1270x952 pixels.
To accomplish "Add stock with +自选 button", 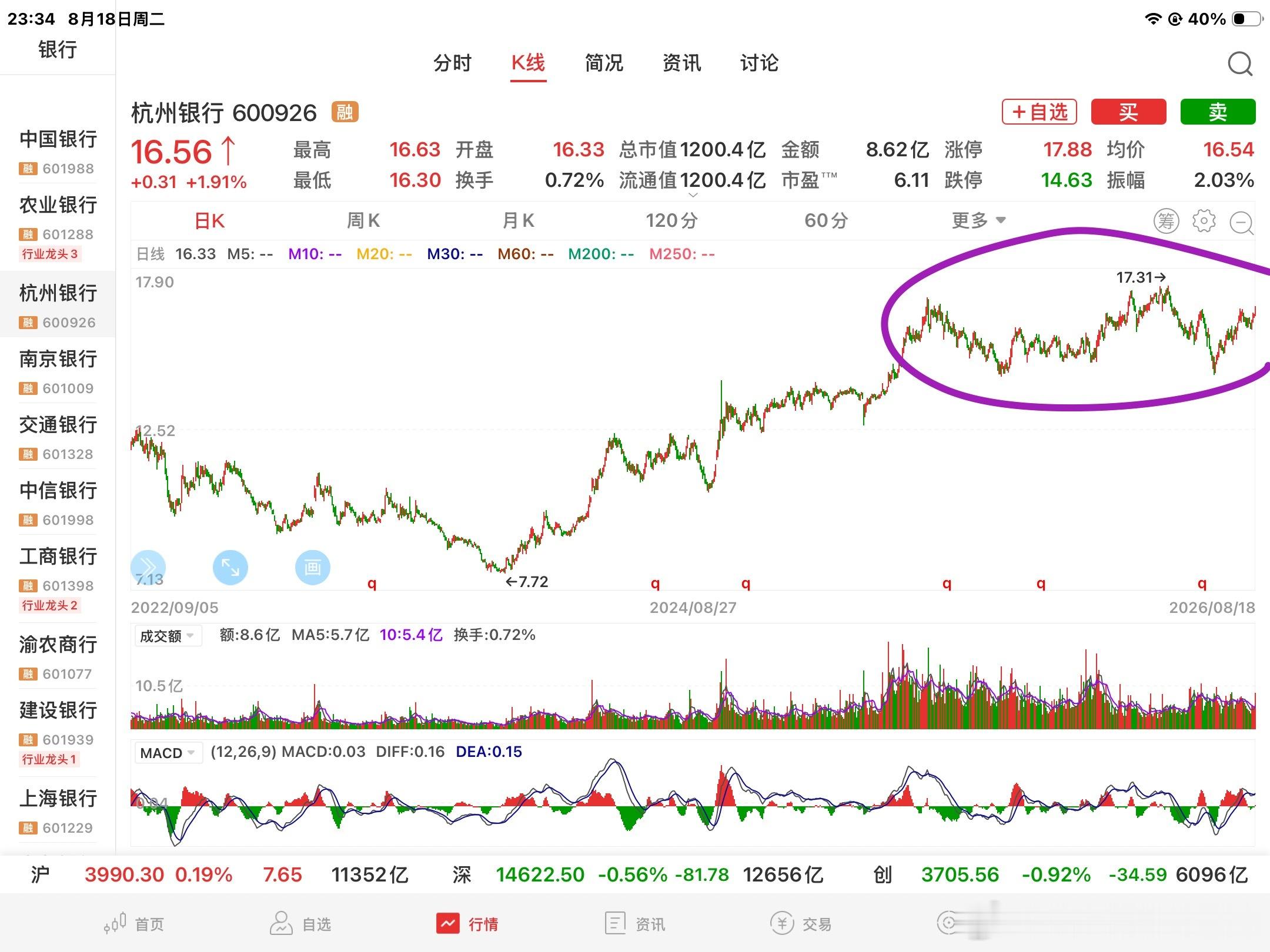I will point(1039,112).
